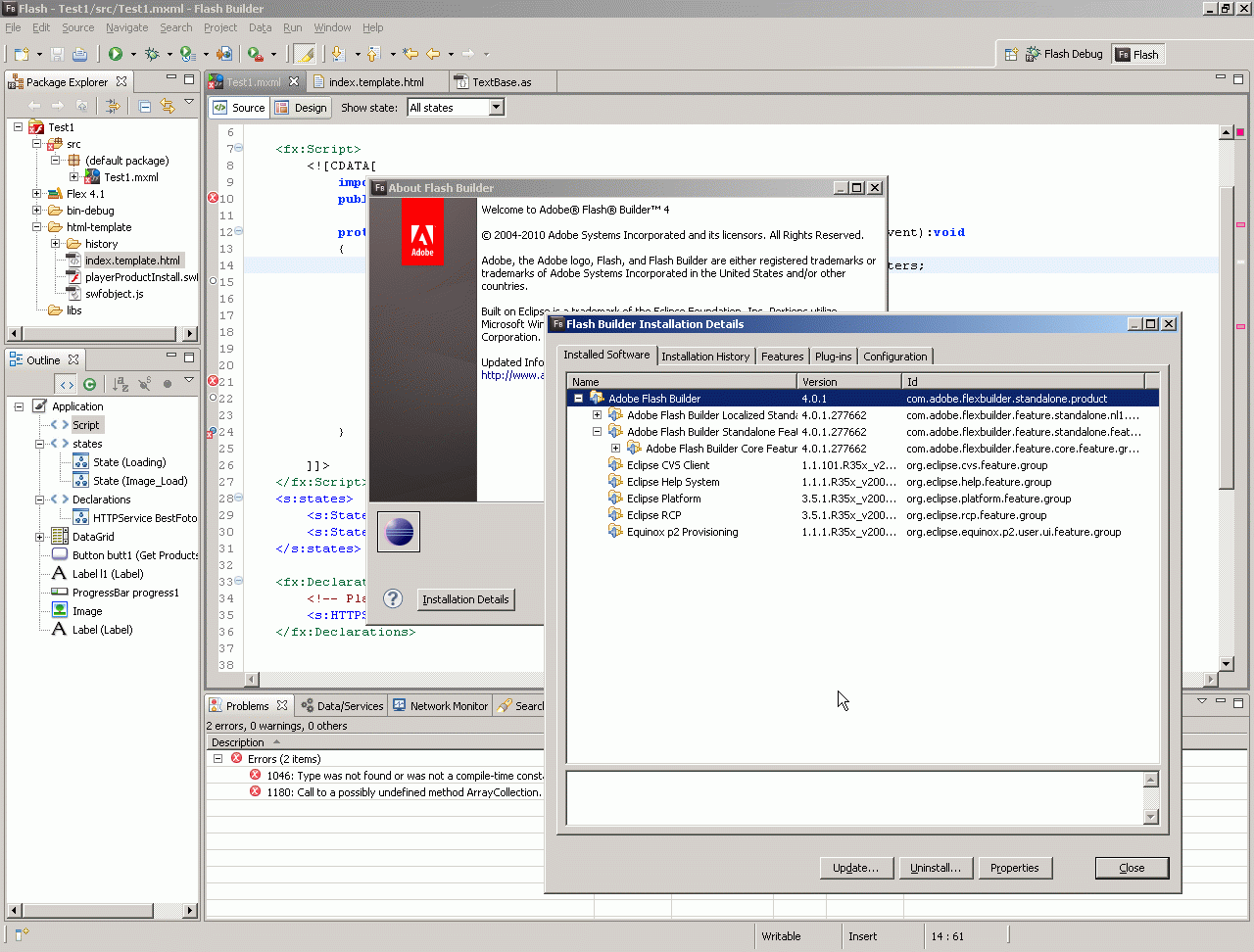Viewport: 1254px width, 952px height.
Task: Open the perspective chooser icon
Action: pyautogui.click(x=1011, y=54)
